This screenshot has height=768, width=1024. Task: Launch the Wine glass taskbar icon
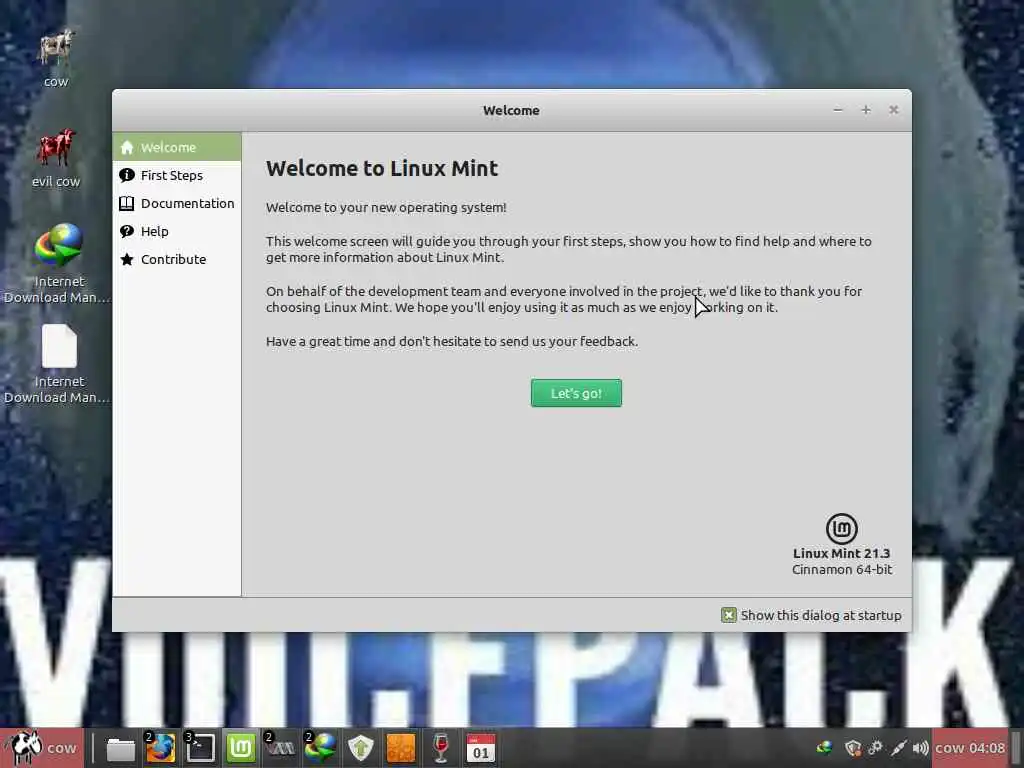441,748
